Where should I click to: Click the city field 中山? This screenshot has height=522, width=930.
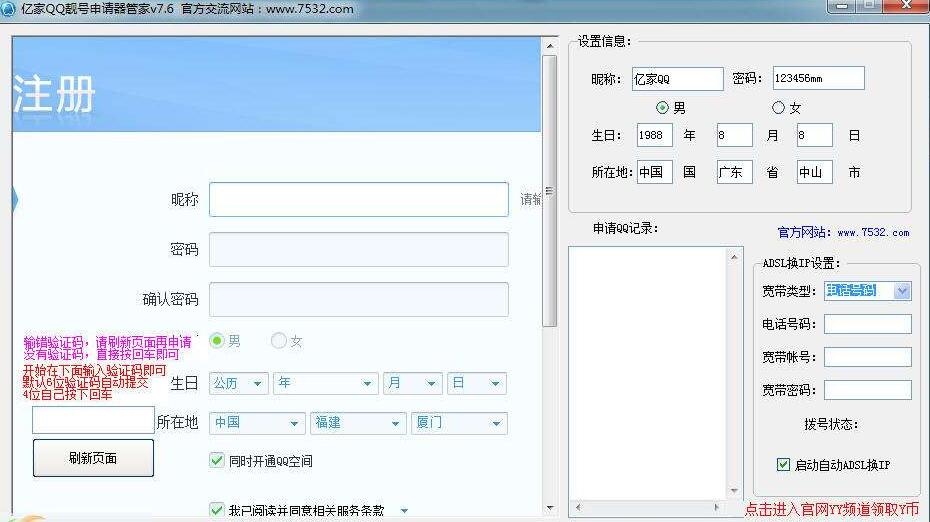[x=814, y=172]
